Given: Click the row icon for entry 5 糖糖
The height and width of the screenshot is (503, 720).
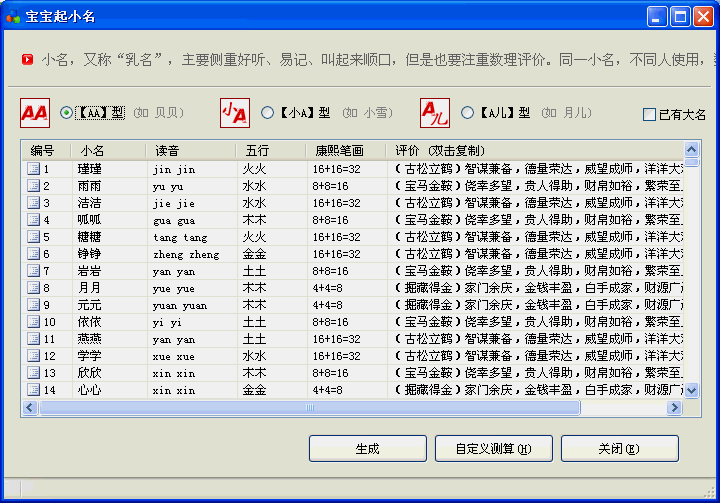Looking at the screenshot, I should pyautogui.click(x=33, y=237).
